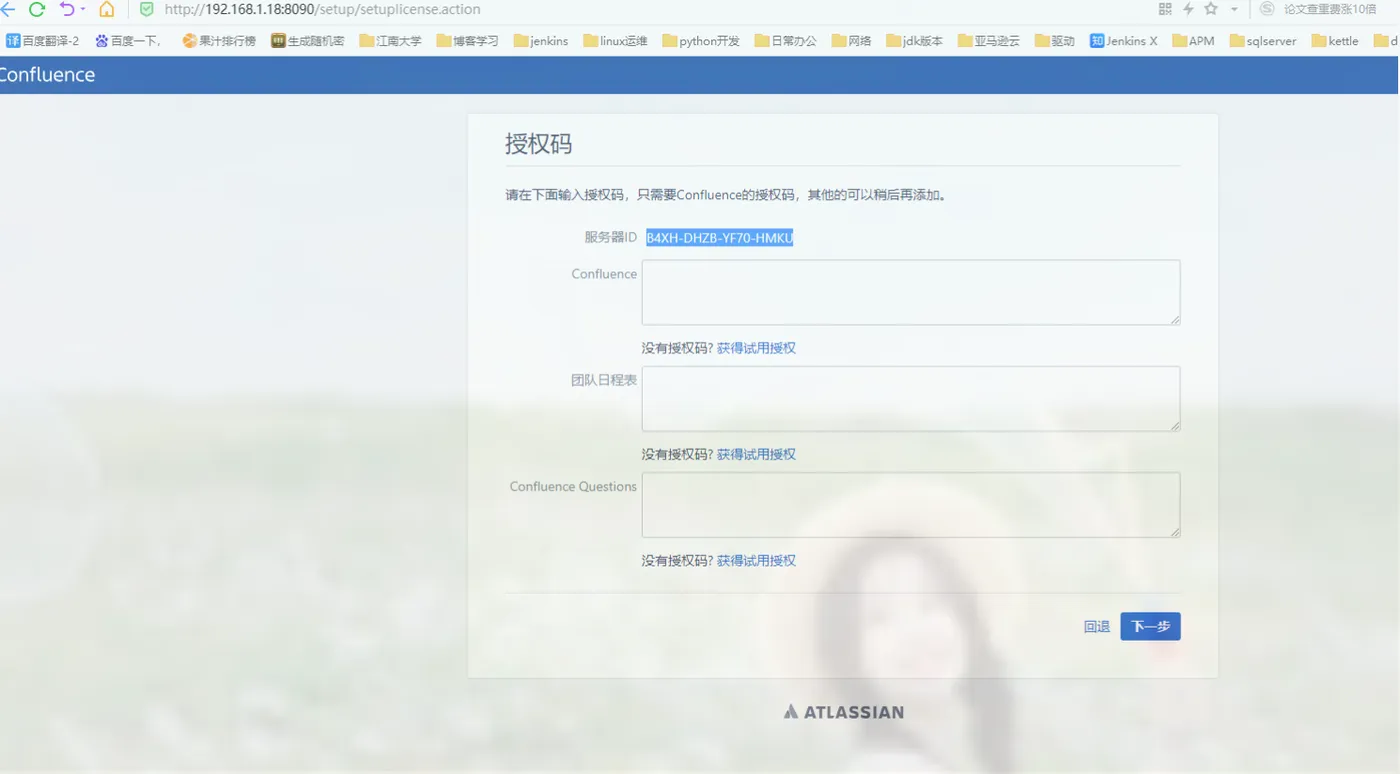Click the Confluence license text area
This screenshot has height=774, width=1400.
911,292
